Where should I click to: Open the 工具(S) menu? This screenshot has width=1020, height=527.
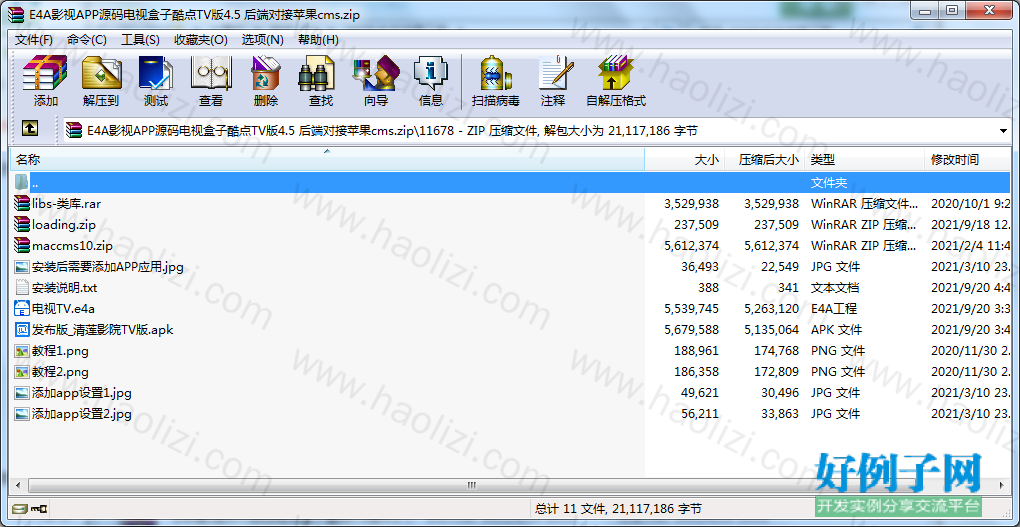(x=140, y=40)
